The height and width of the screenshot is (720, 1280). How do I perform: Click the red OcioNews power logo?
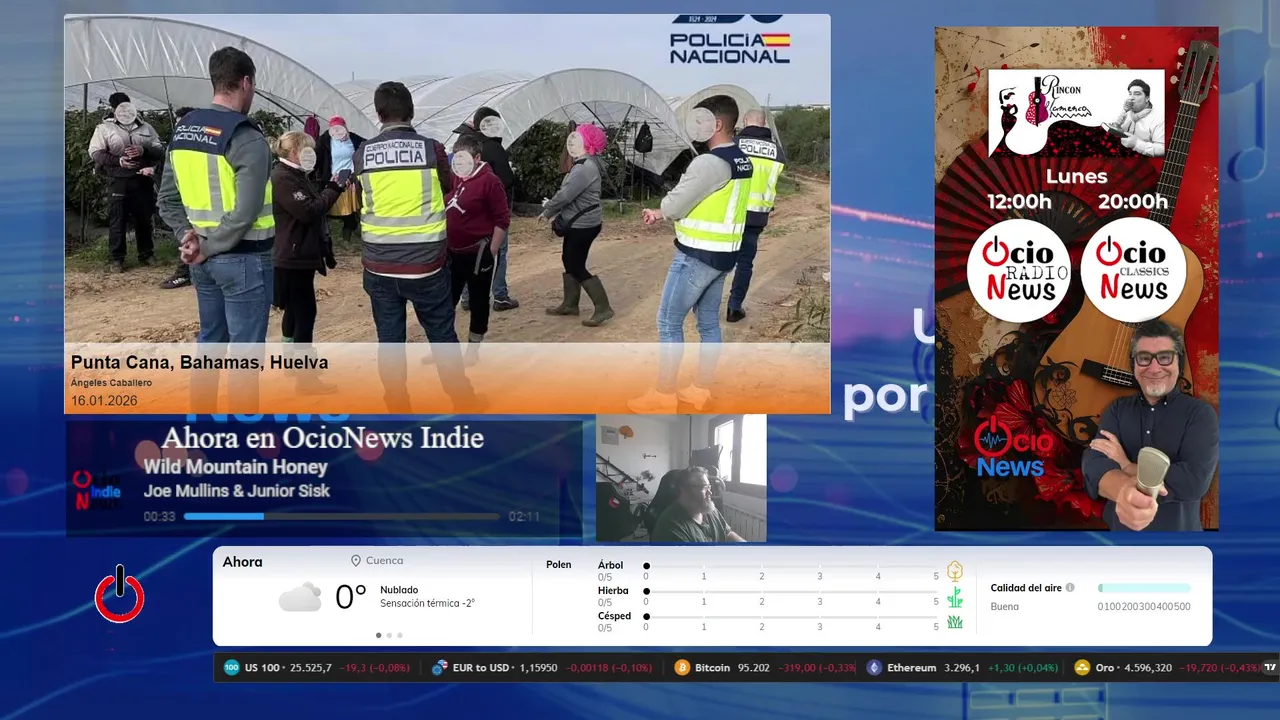click(119, 595)
